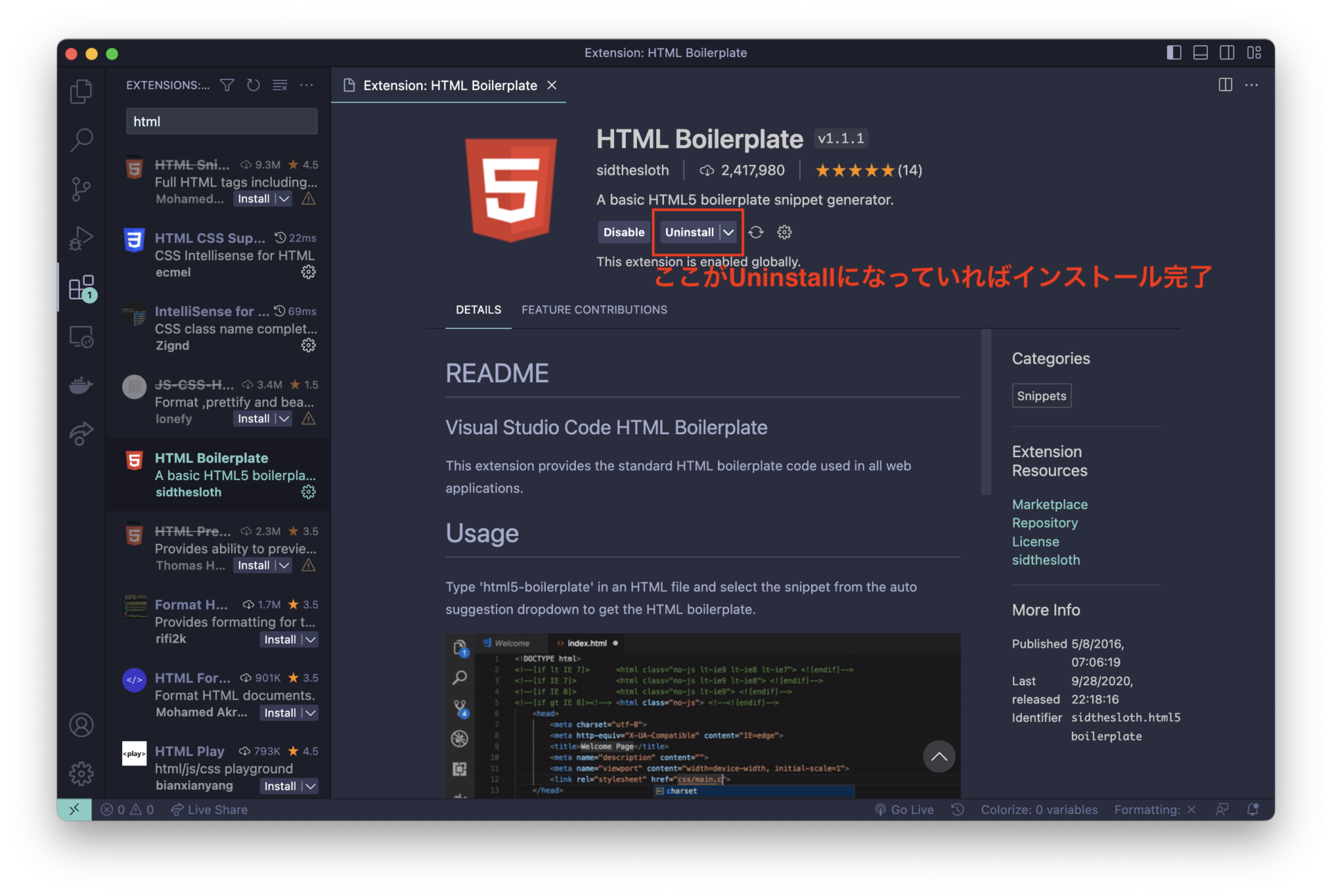Image resolution: width=1332 pixels, height=896 pixels.
Task: Open the Search view in activity bar
Action: tap(81, 139)
